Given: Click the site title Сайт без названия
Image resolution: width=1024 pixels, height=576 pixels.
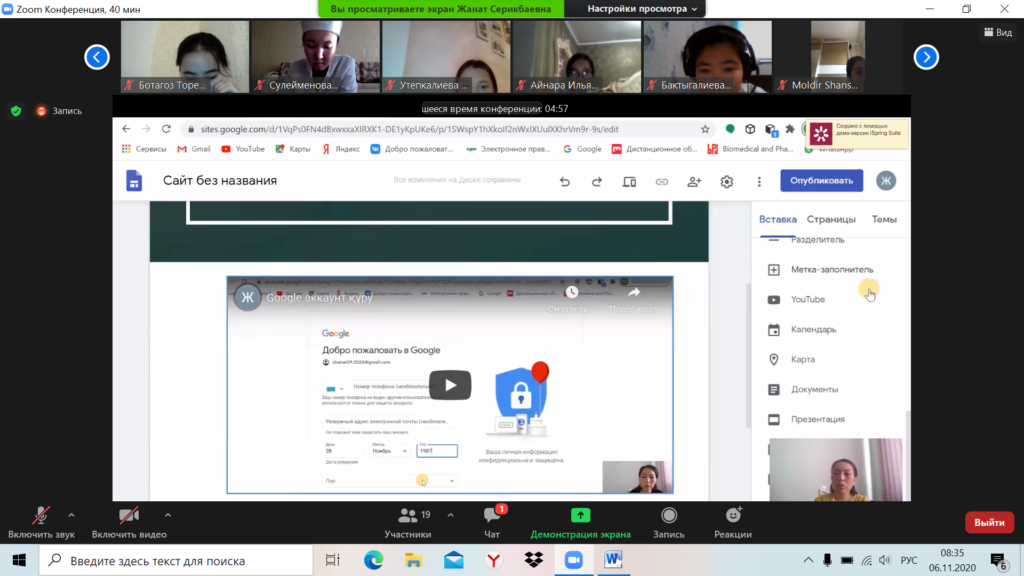Looking at the screenshot, I should click(220, 181).
